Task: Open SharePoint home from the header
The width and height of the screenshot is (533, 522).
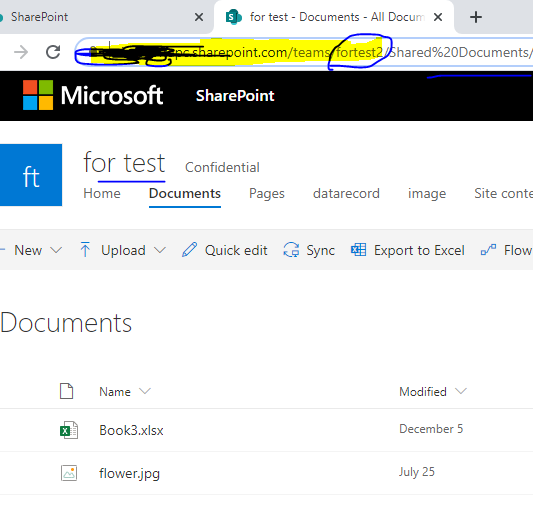Action: [x=235, y=96]
